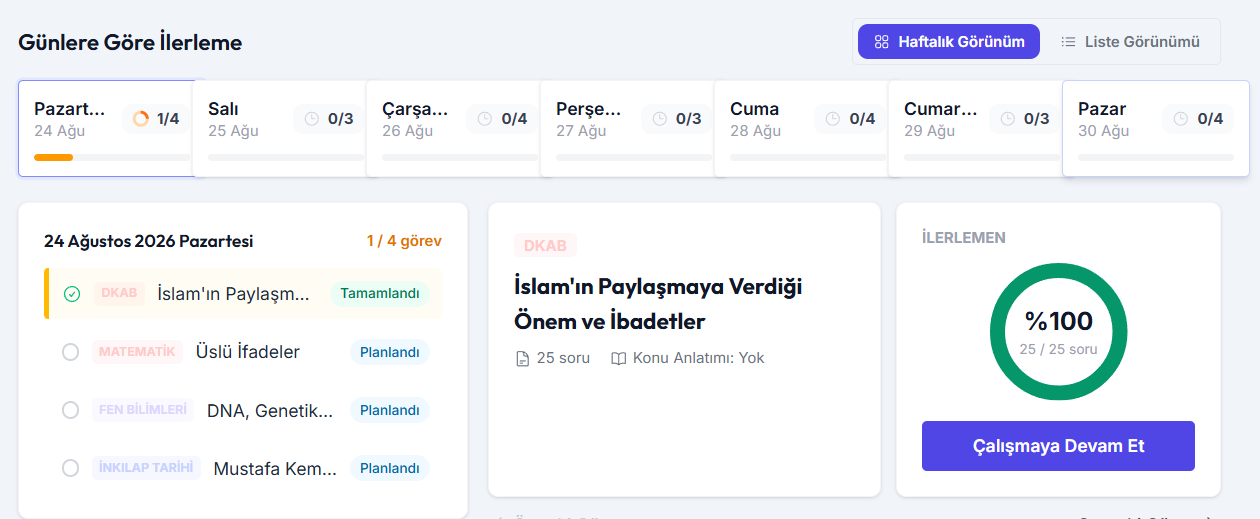Click the clock icon on the Cuma card

click(833, 119)
